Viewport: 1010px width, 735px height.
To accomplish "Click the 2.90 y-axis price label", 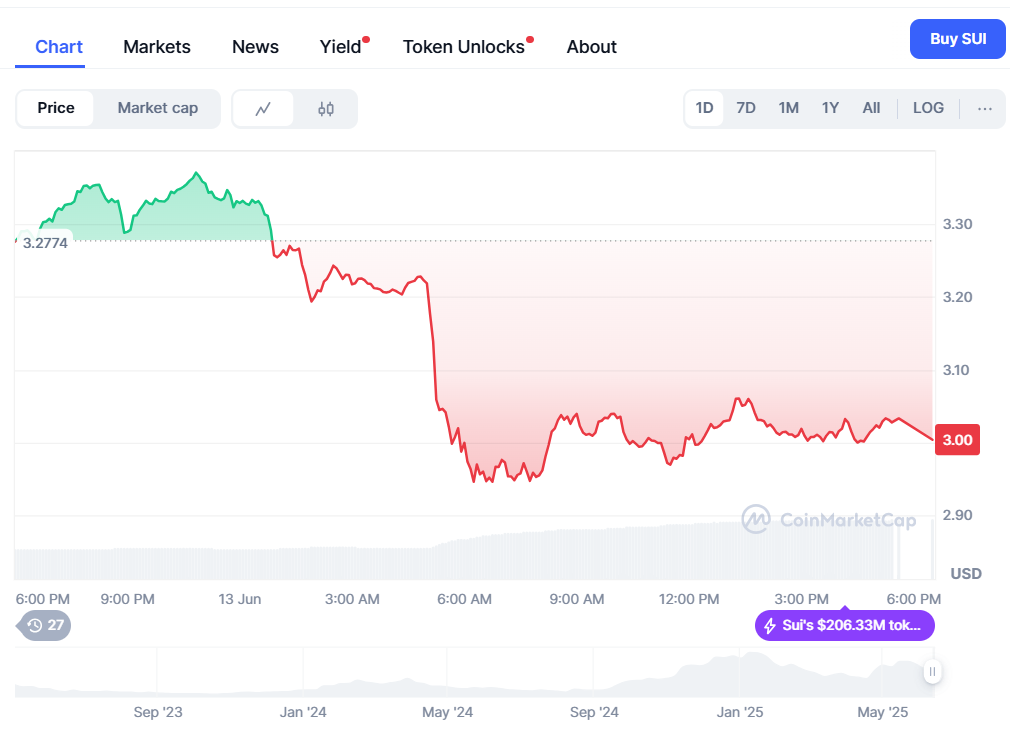I will 957,515.
